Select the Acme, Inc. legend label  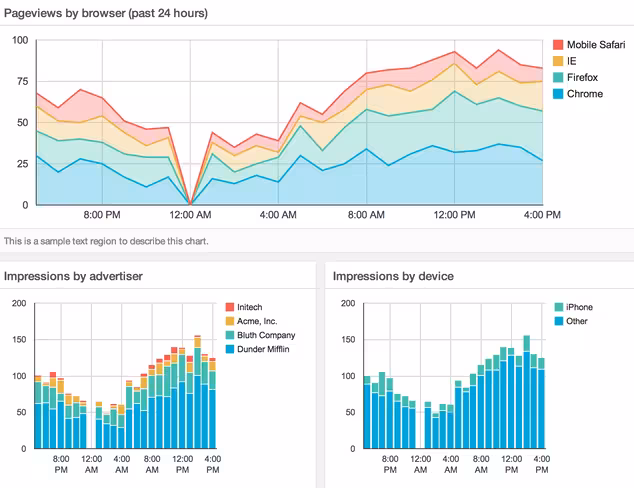257,321
